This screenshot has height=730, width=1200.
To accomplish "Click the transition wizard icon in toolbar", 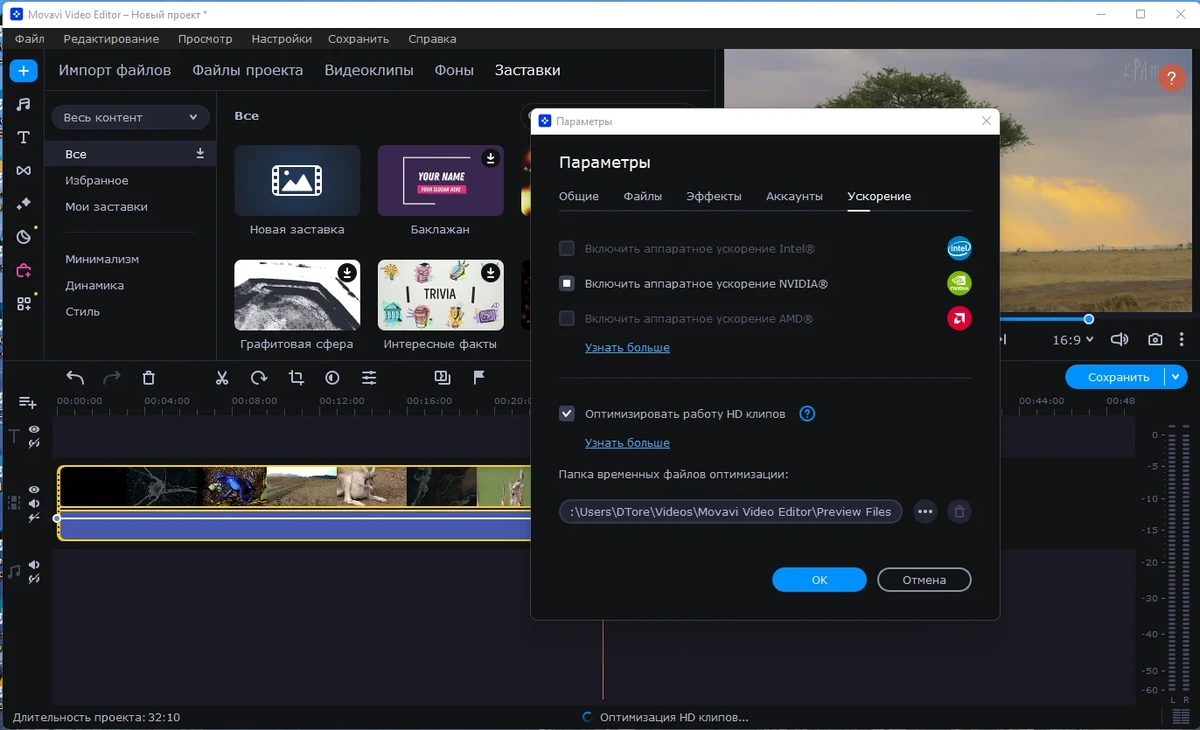I will [442, 377].
